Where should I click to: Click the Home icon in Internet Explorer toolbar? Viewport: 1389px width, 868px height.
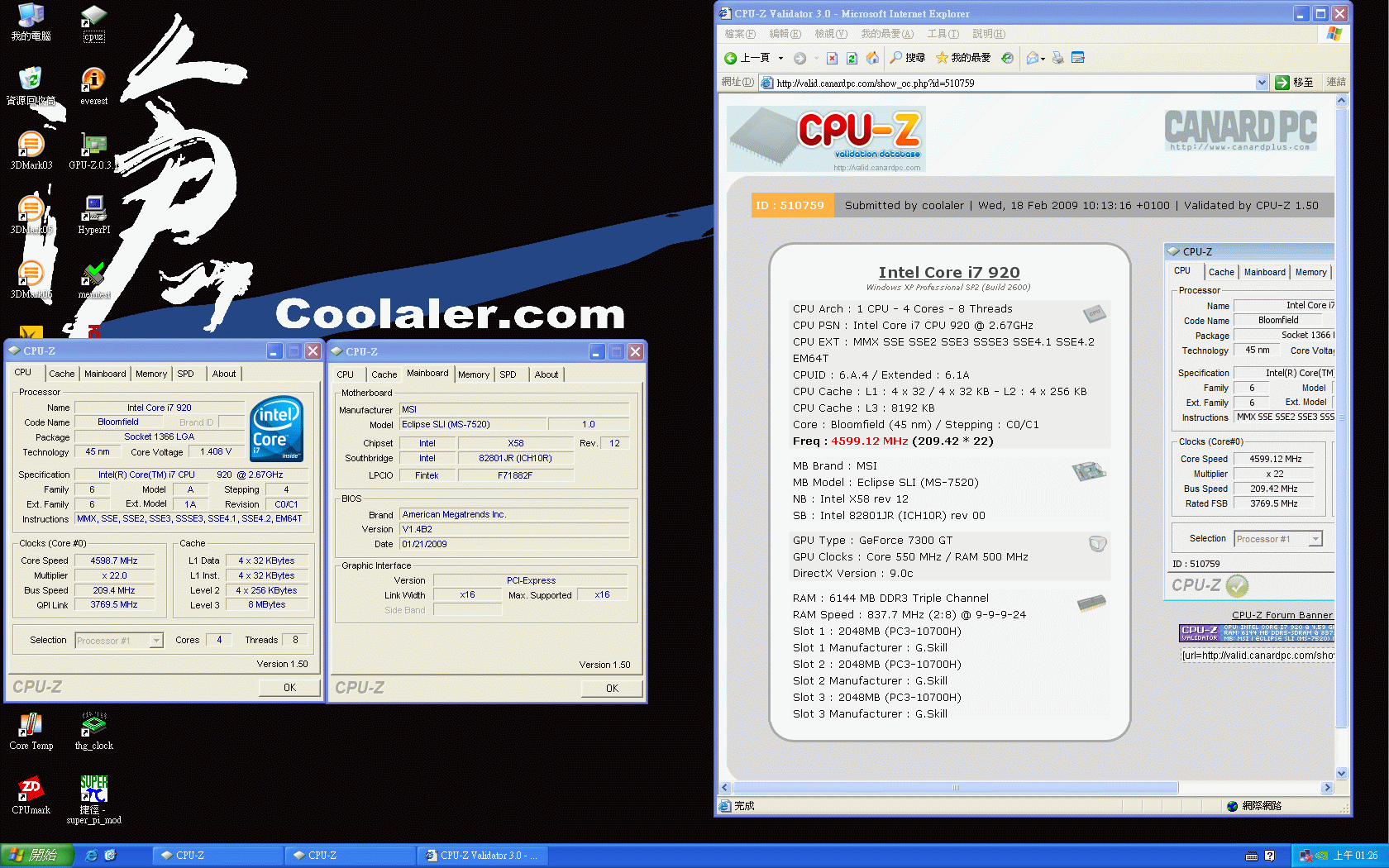point(872,58)
